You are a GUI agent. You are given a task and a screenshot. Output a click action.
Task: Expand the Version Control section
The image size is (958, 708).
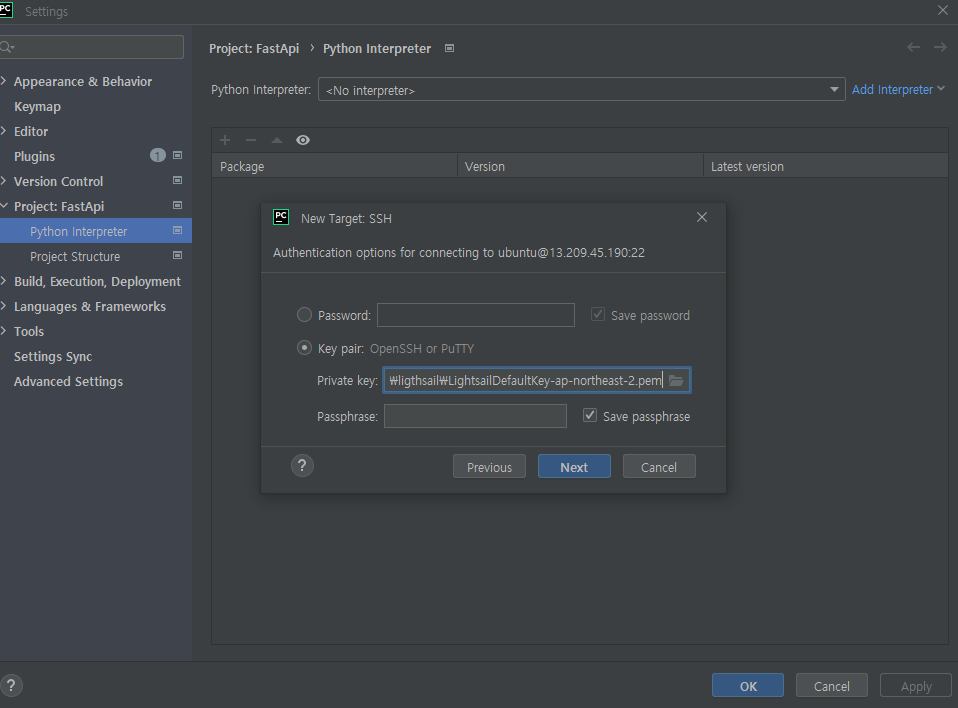[4, 181]
